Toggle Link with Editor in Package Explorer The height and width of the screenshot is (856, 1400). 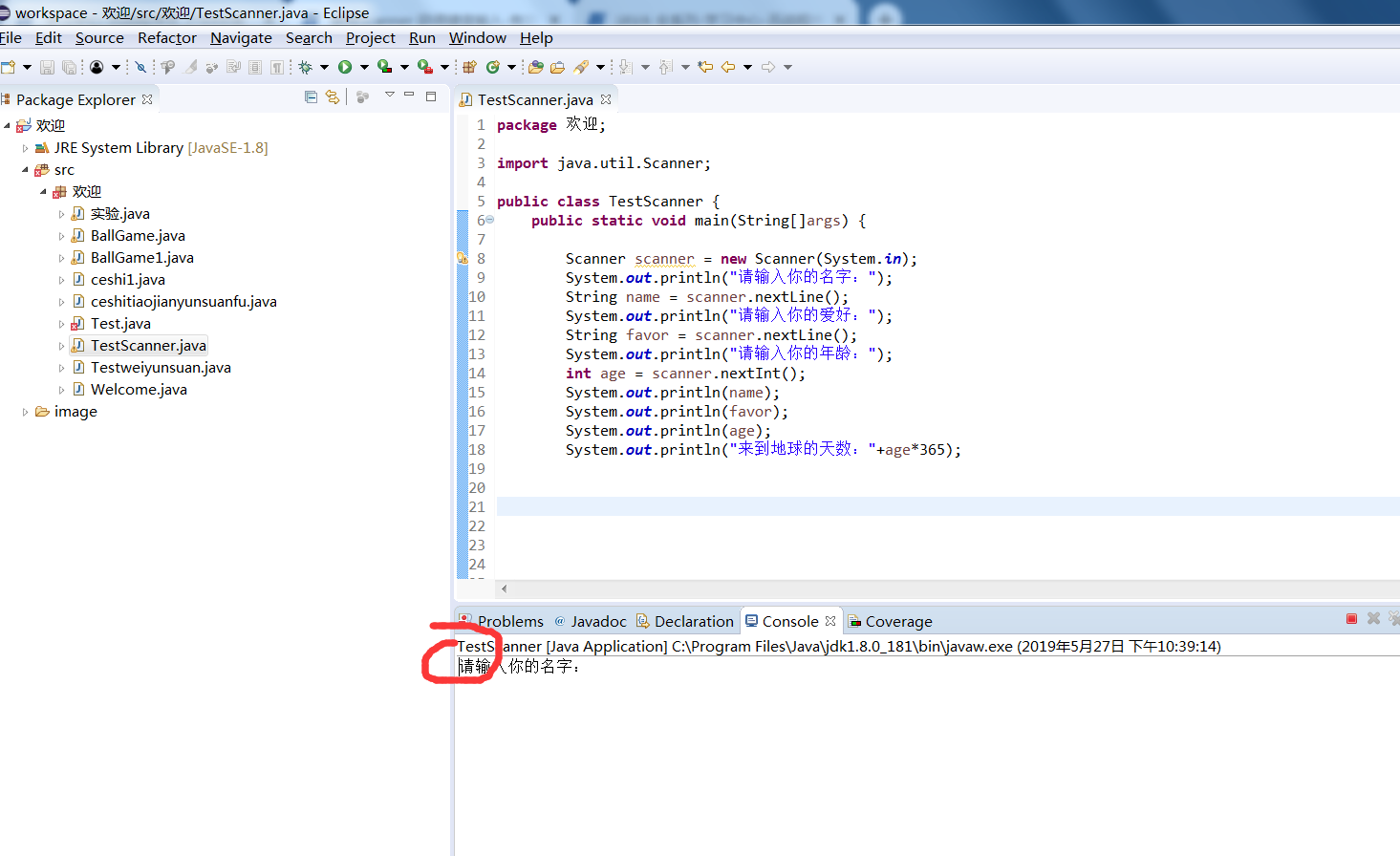[333, 96]
